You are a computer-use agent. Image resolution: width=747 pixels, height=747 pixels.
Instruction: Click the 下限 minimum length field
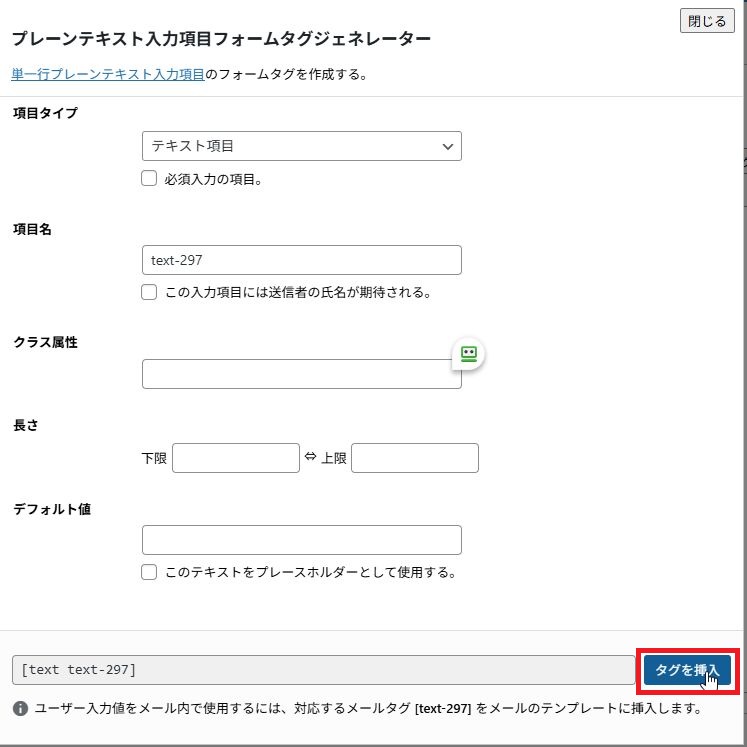[x=236, y=458]
